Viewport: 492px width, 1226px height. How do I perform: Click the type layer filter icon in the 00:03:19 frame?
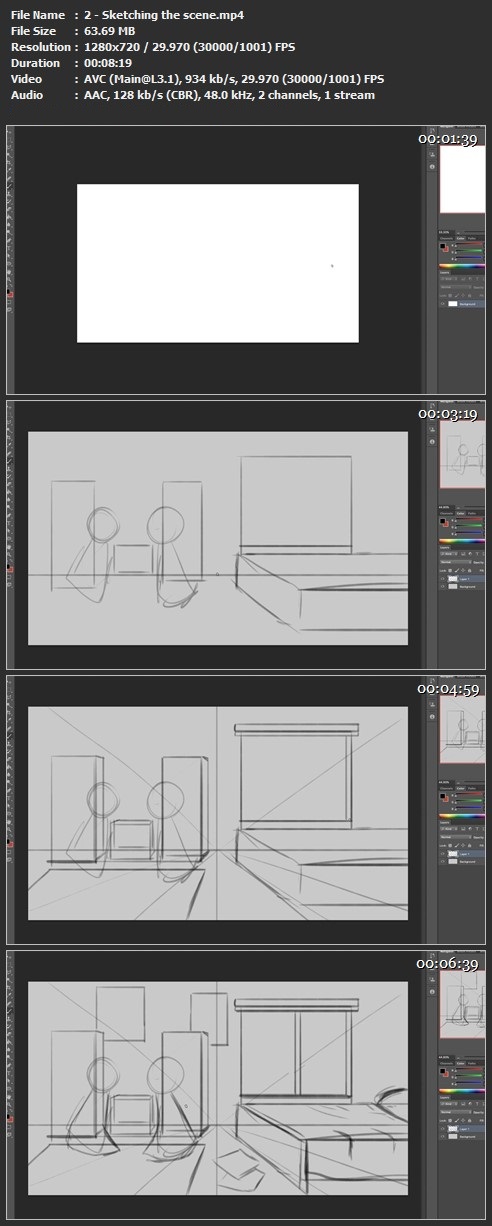(477, 554)
